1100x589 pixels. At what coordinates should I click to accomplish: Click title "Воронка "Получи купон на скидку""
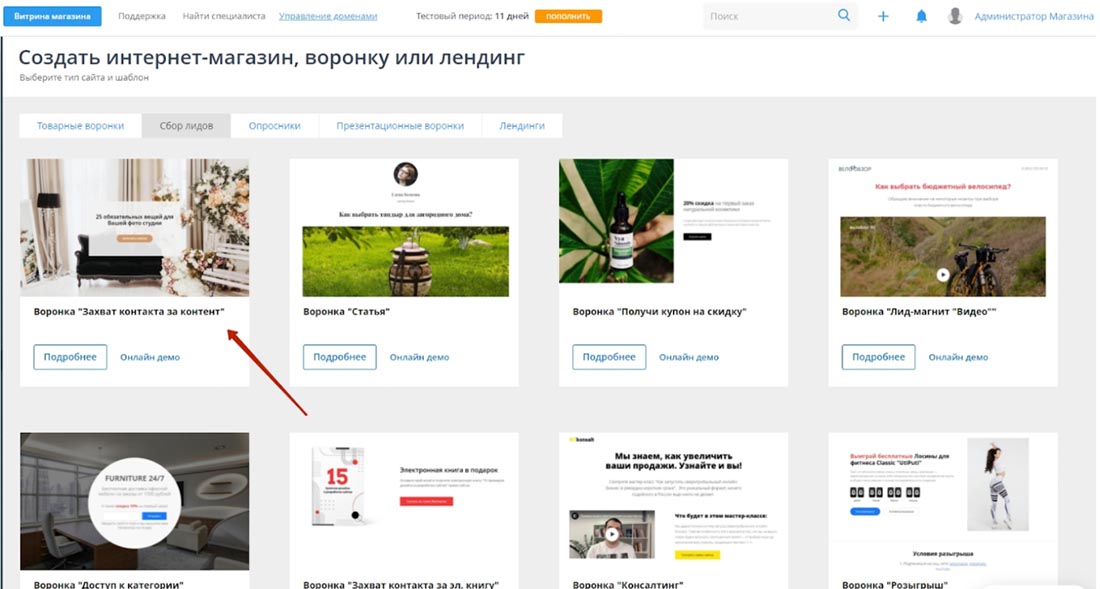[x=659, y=311]
